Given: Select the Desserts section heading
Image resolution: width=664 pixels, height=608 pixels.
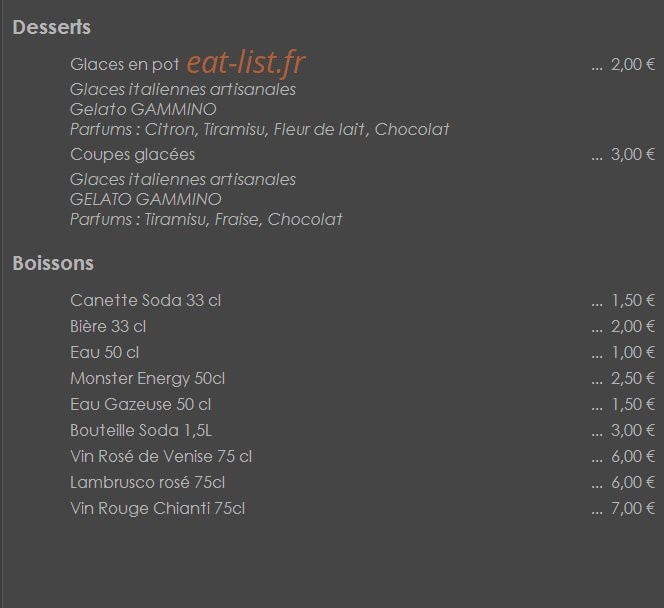Looking at the screenshot, I should [51, 28].
